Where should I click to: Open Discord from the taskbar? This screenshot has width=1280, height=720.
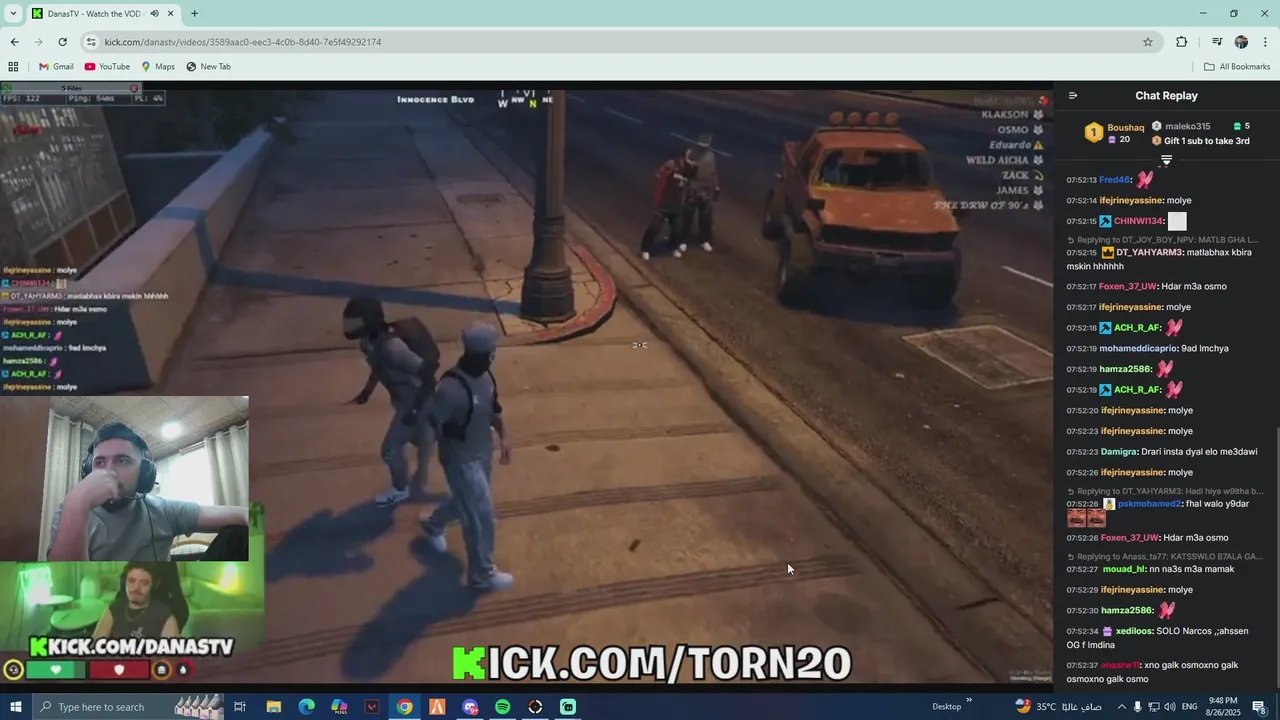pyautogui.click(x=470, y=707)
